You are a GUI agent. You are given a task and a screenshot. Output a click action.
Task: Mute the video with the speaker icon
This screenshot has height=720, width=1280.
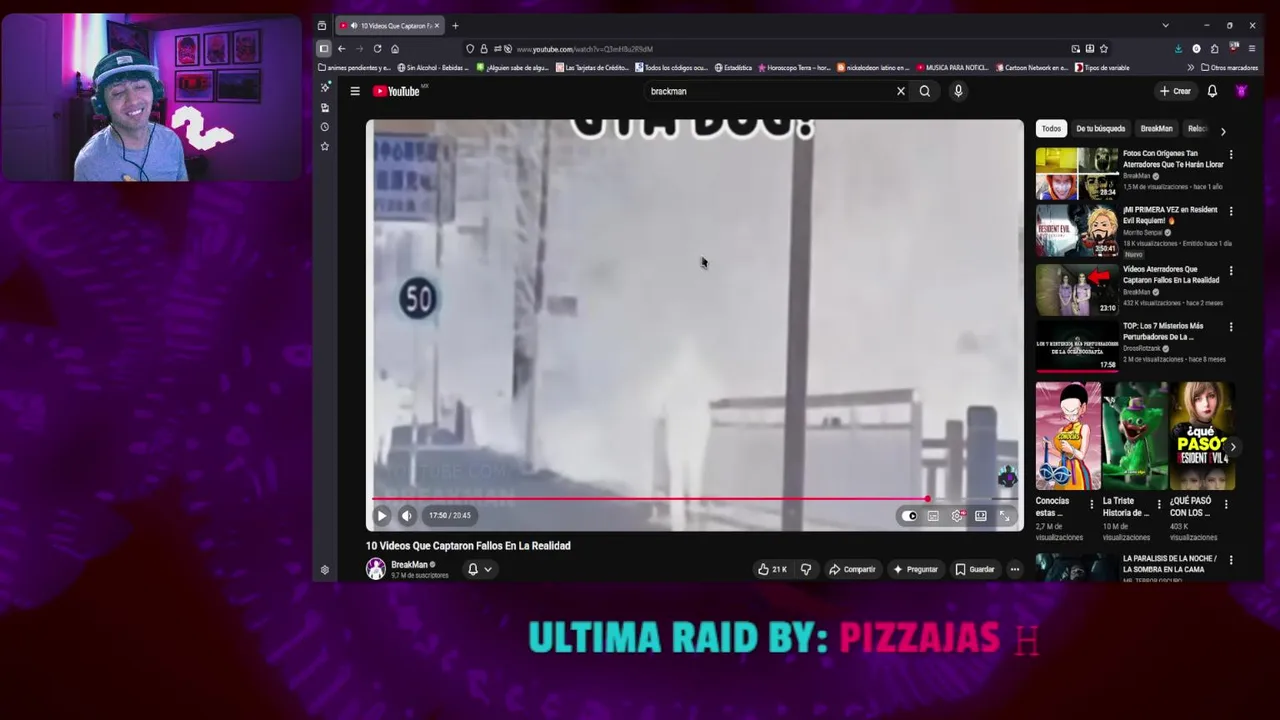click(x=407, y=516)
